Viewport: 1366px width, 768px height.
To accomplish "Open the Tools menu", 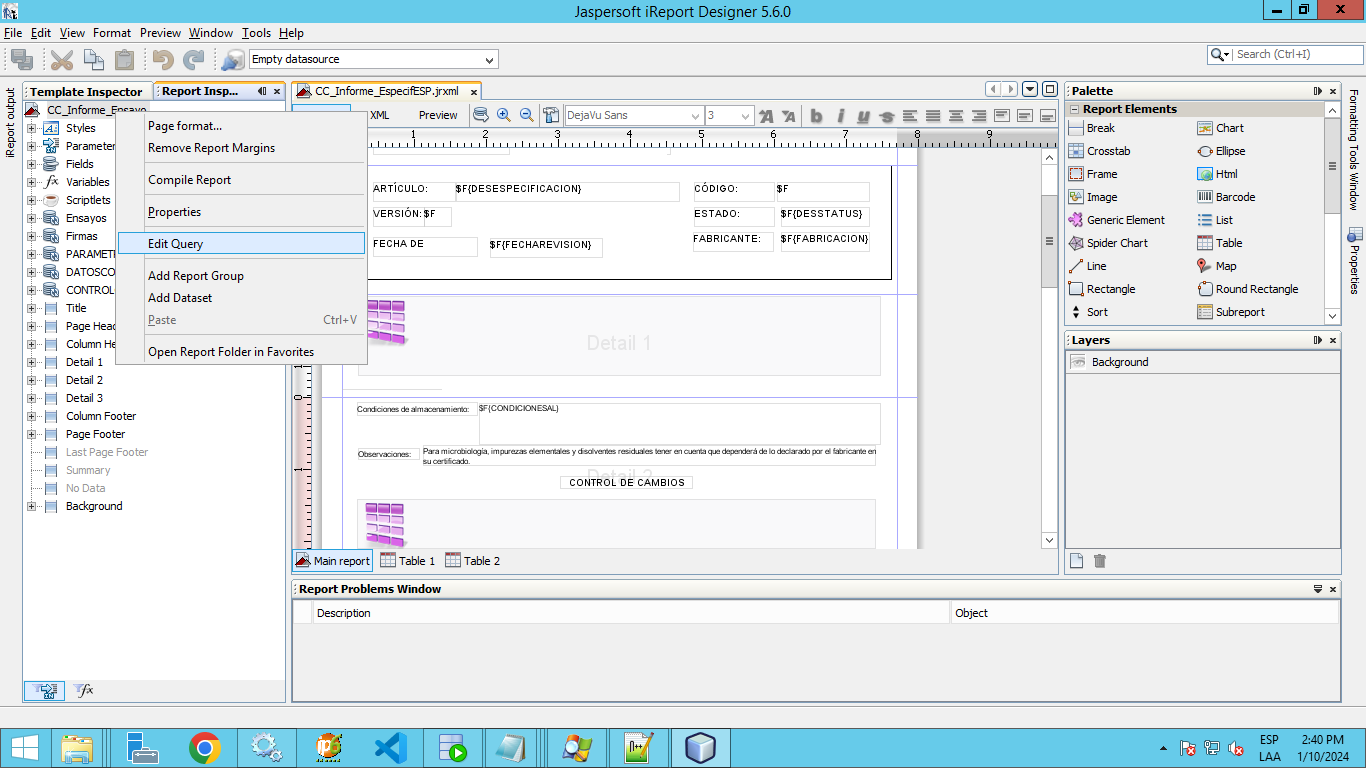I will coord(256,33).
